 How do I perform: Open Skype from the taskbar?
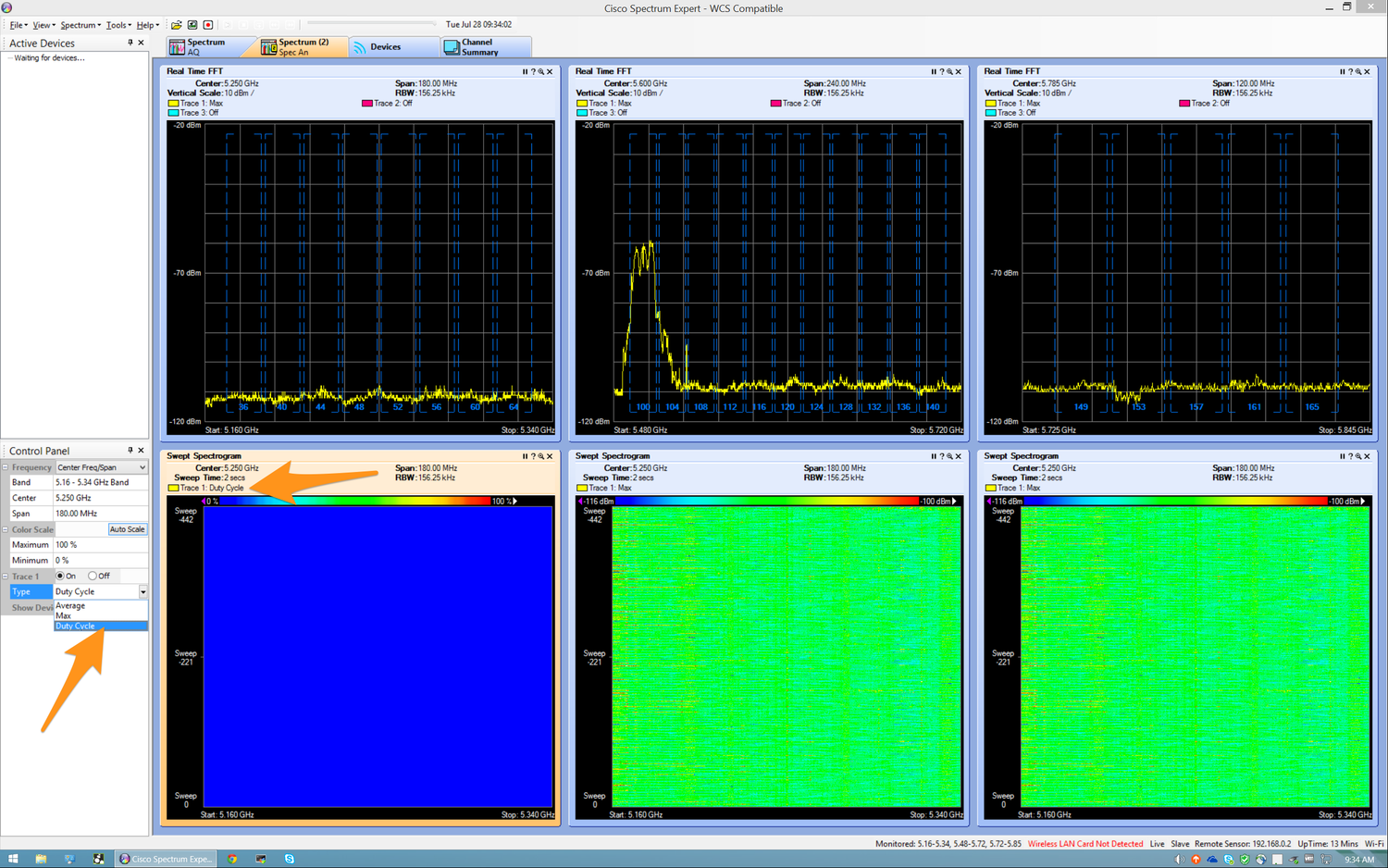[x=290, y=859]
